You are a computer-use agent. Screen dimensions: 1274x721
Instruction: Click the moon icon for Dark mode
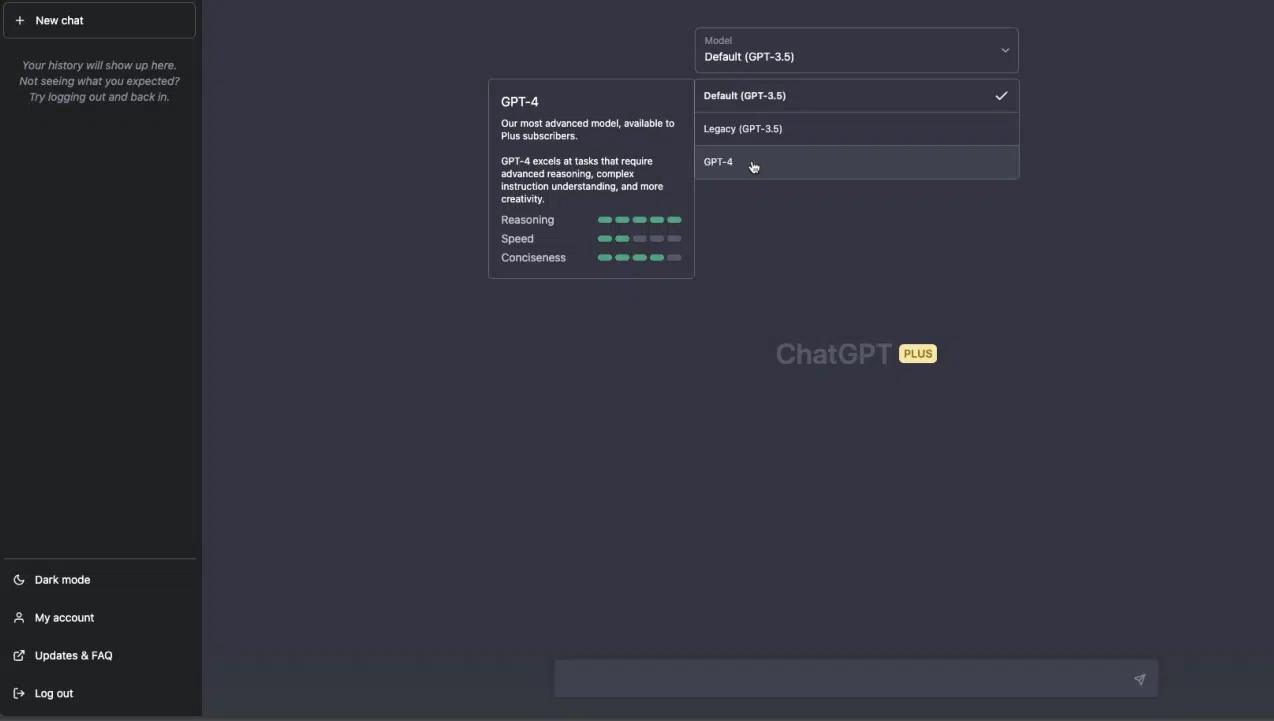(x=19, y=580)
